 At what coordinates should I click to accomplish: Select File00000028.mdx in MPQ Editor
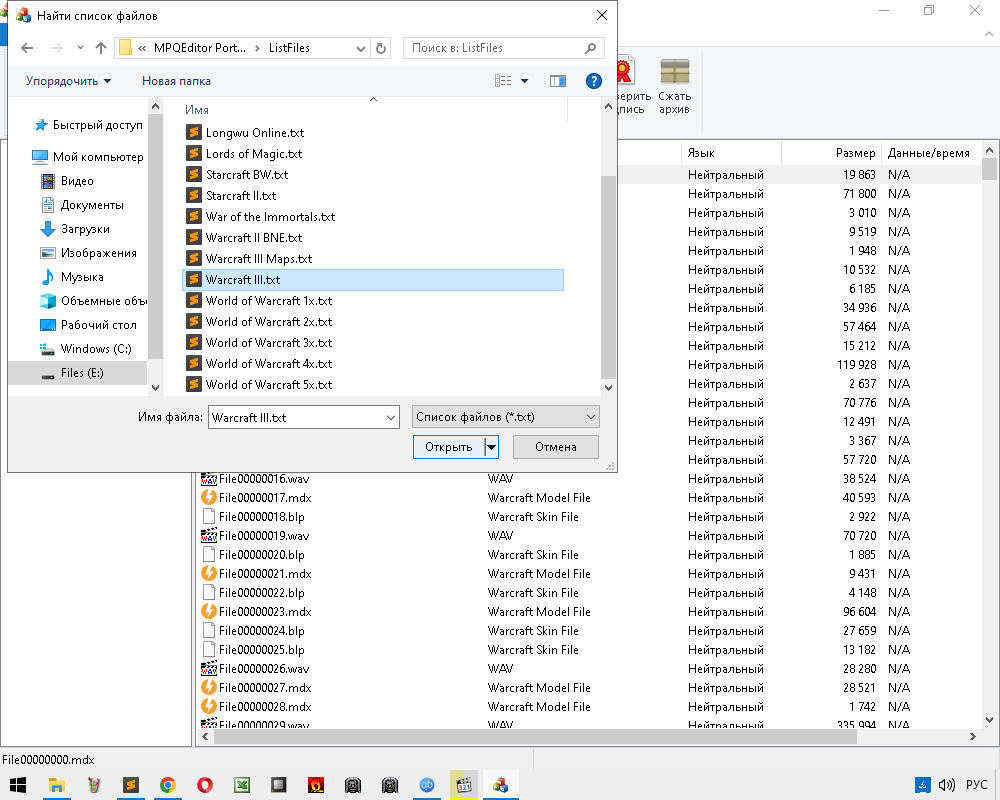point(265,707)
